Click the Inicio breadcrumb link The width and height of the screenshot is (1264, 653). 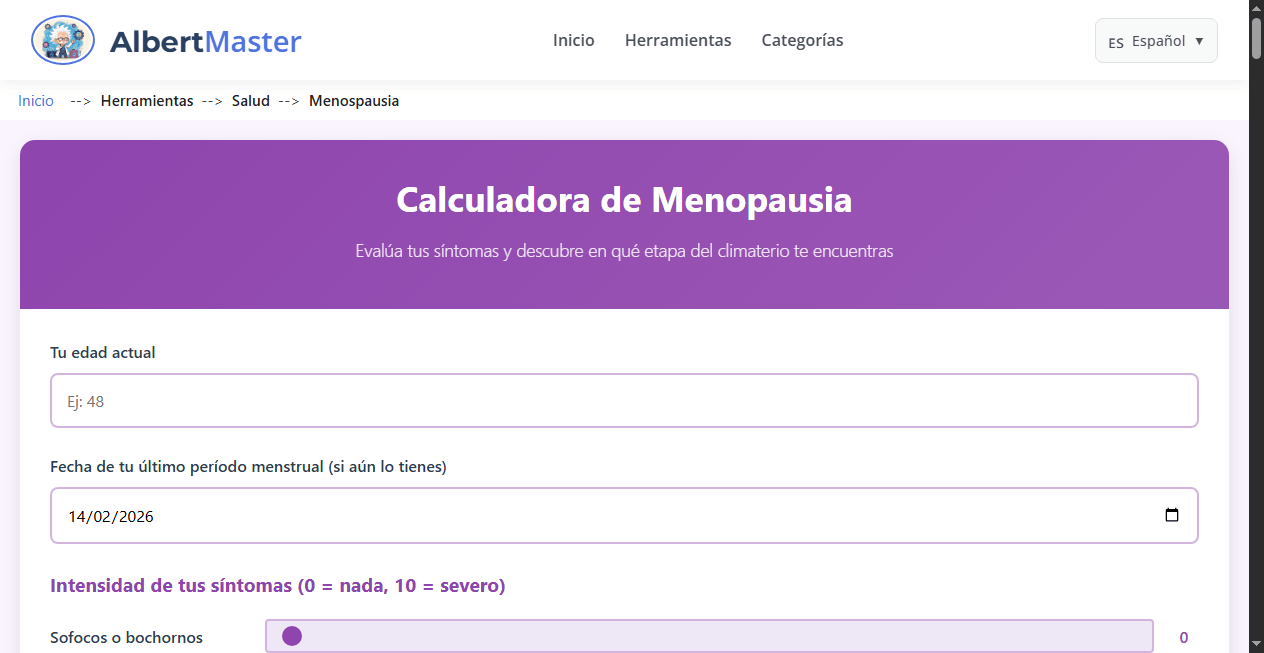pyautogui.click(x=35, y=100)
